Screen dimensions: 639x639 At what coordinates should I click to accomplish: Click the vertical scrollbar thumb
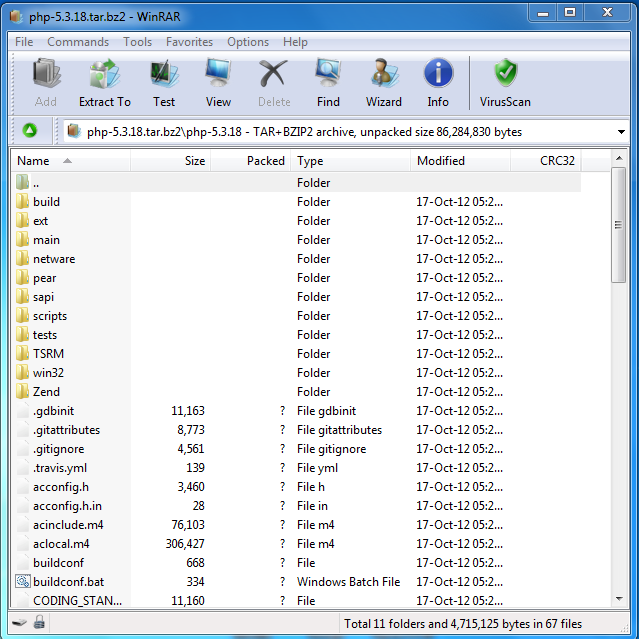[x=619, y=225]
